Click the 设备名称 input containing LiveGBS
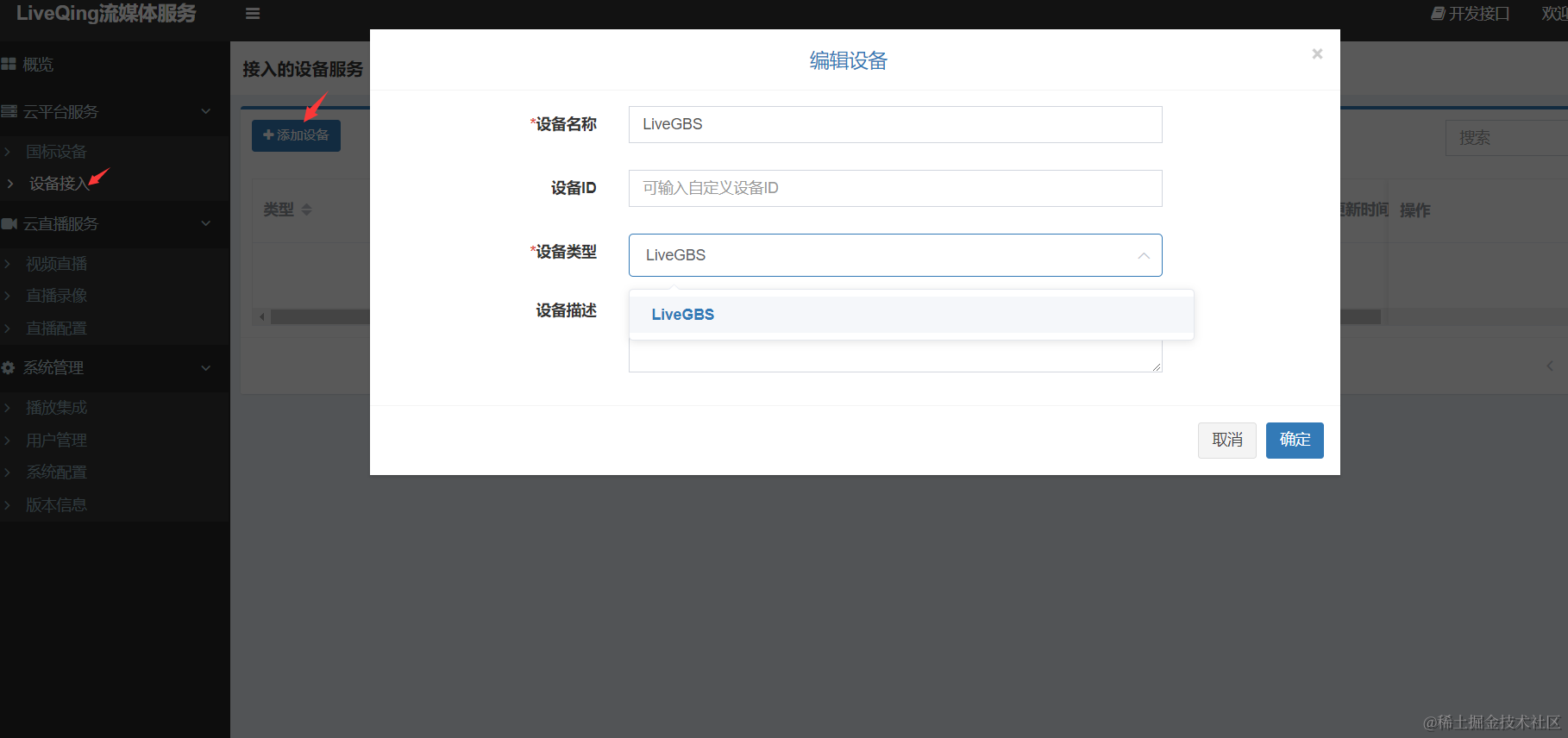 (895, 124)
